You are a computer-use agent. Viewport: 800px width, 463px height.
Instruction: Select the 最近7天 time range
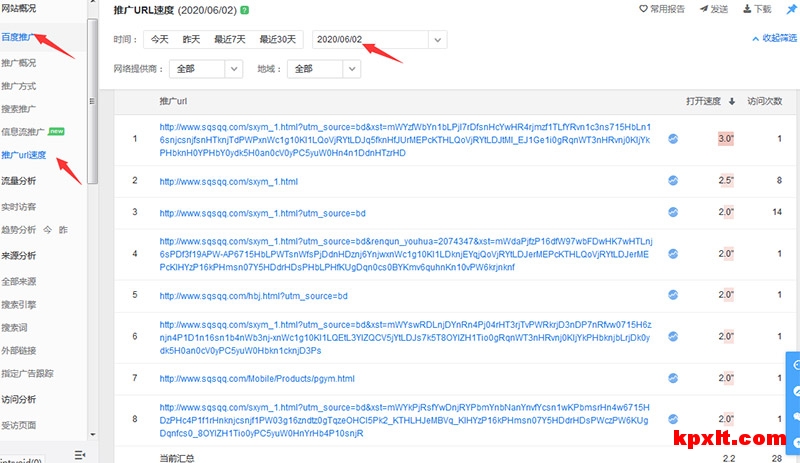point(230,40)
